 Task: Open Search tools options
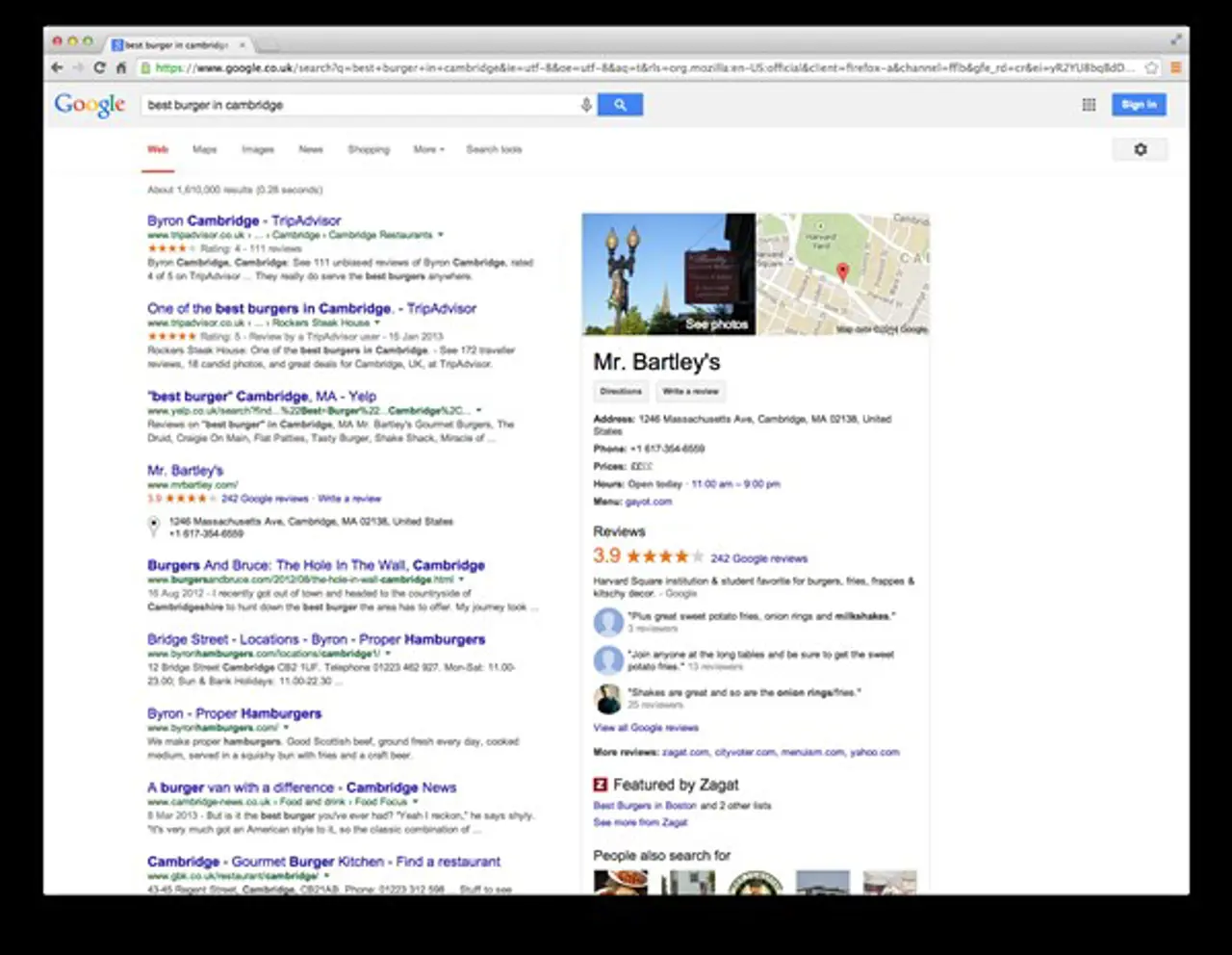click(x=494, y=150)
